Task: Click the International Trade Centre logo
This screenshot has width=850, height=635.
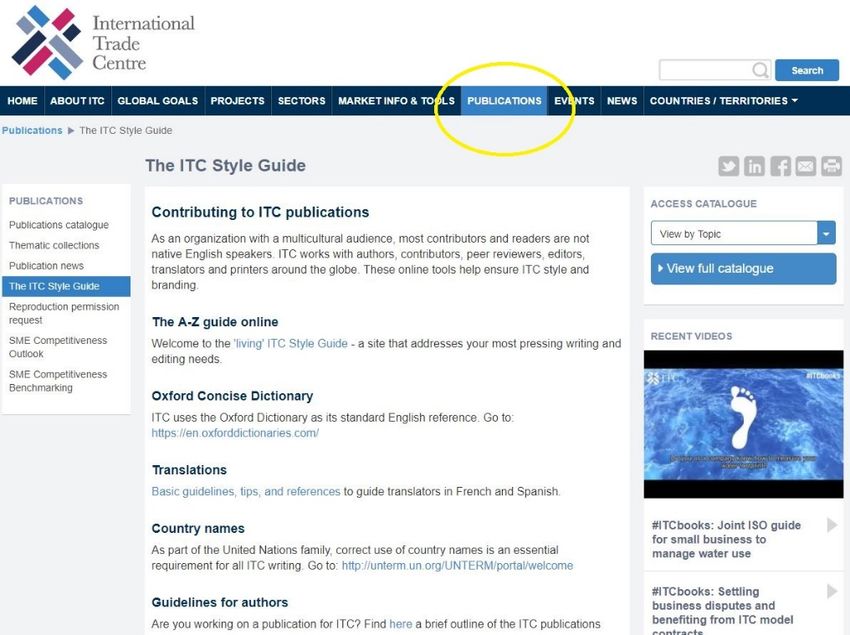Action: pyautogui.click(x=103, y=43)
